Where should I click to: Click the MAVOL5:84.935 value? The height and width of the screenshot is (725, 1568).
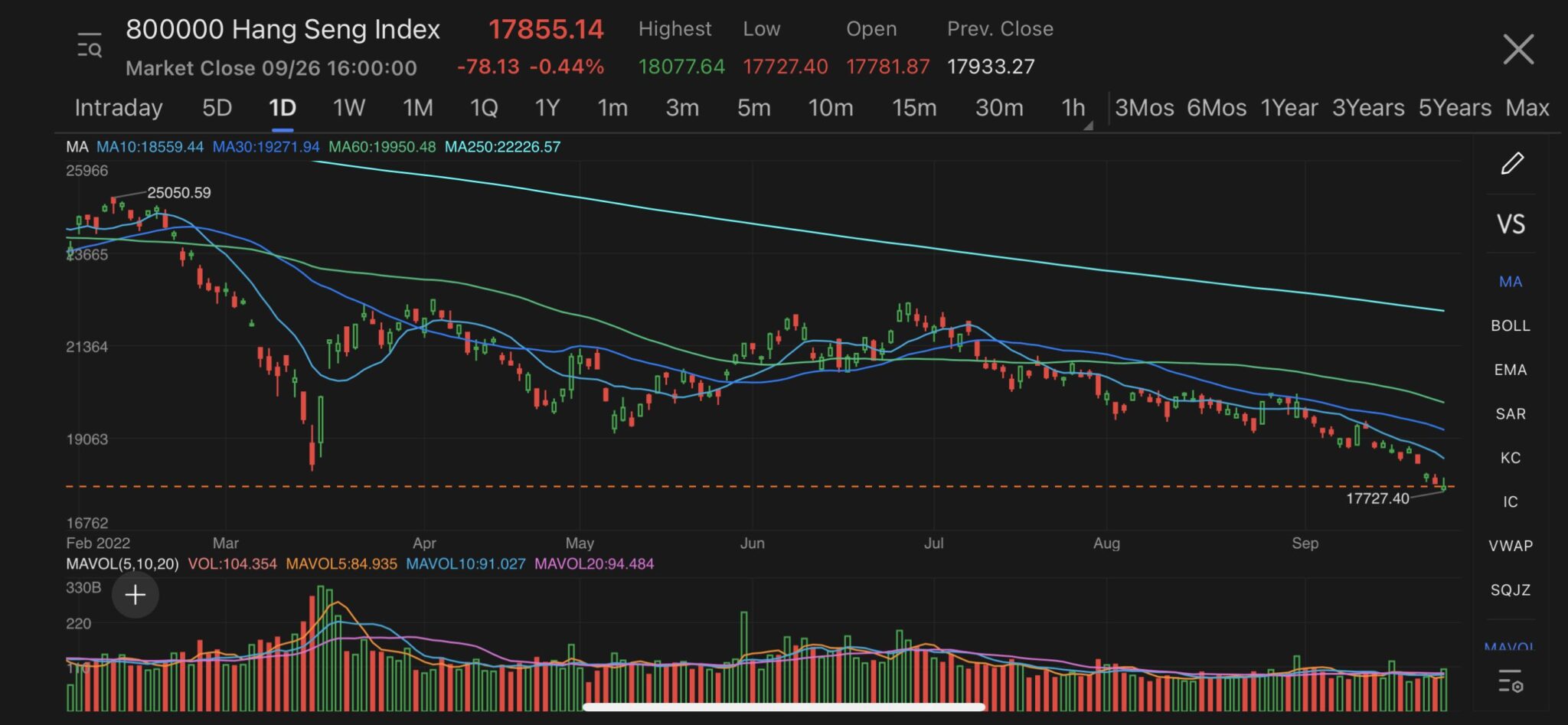tap(341, 564)
